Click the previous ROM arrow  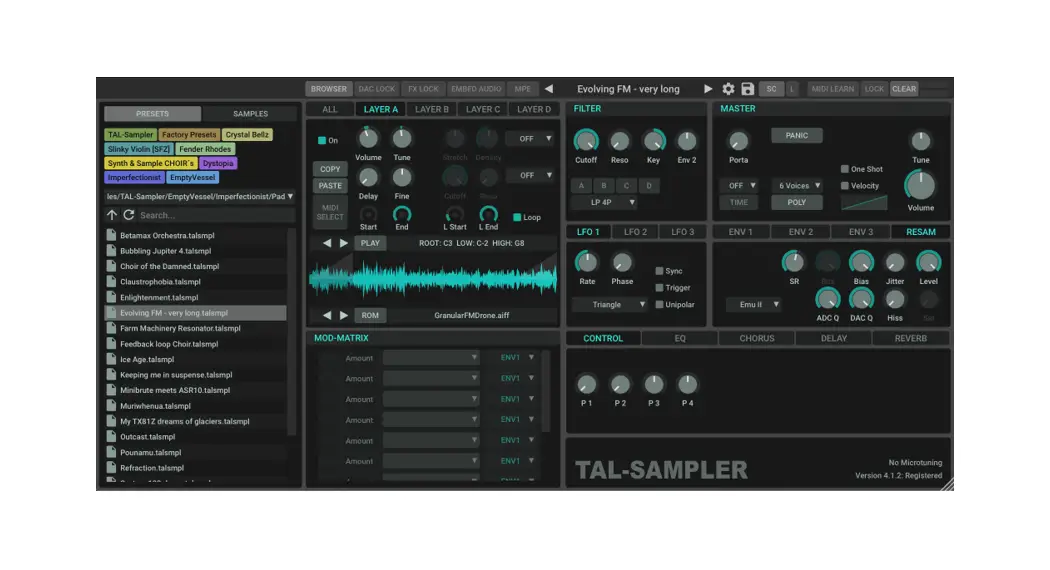coord(327,315)
